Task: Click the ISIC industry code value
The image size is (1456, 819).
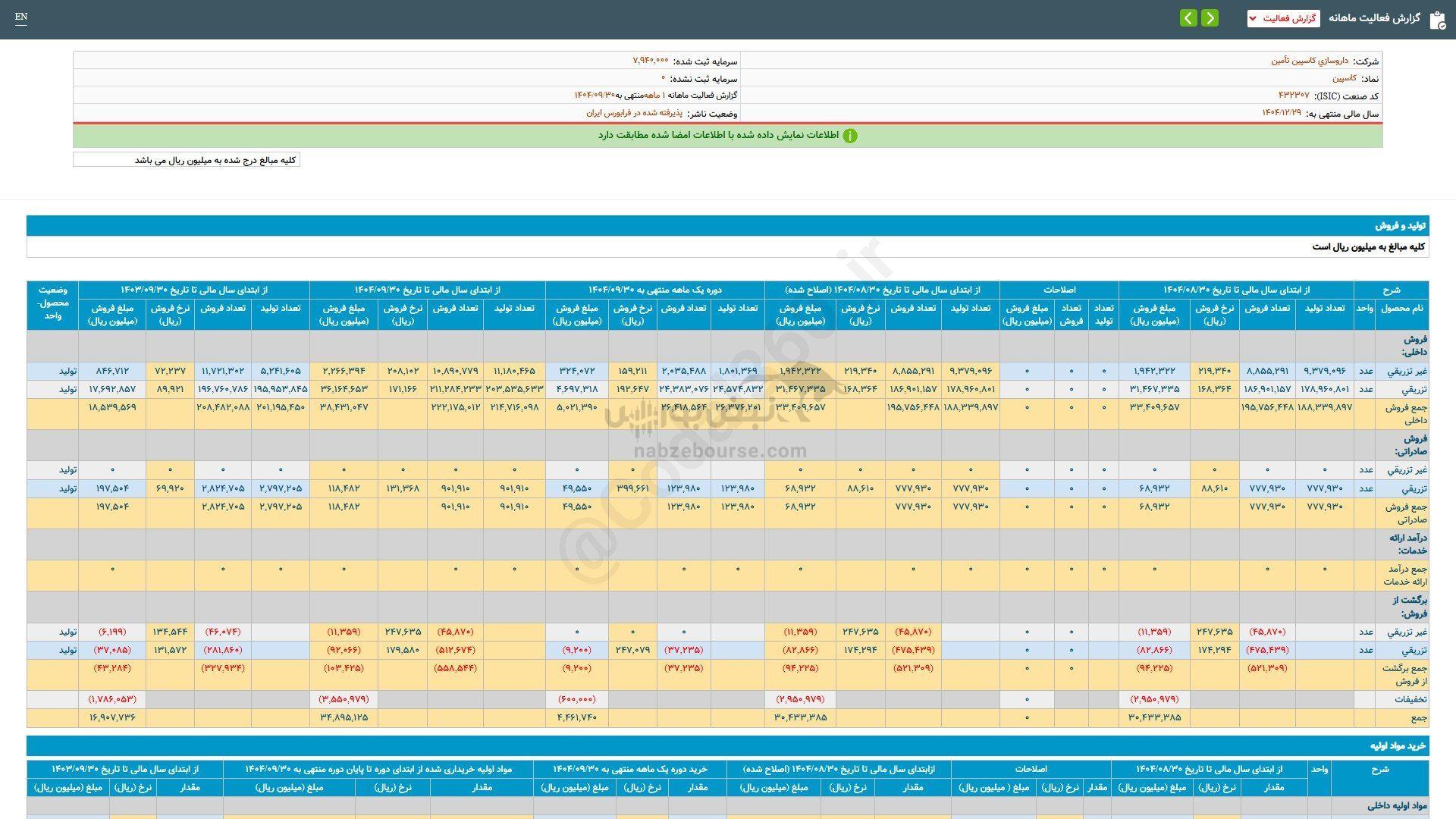Action: 1293,96
